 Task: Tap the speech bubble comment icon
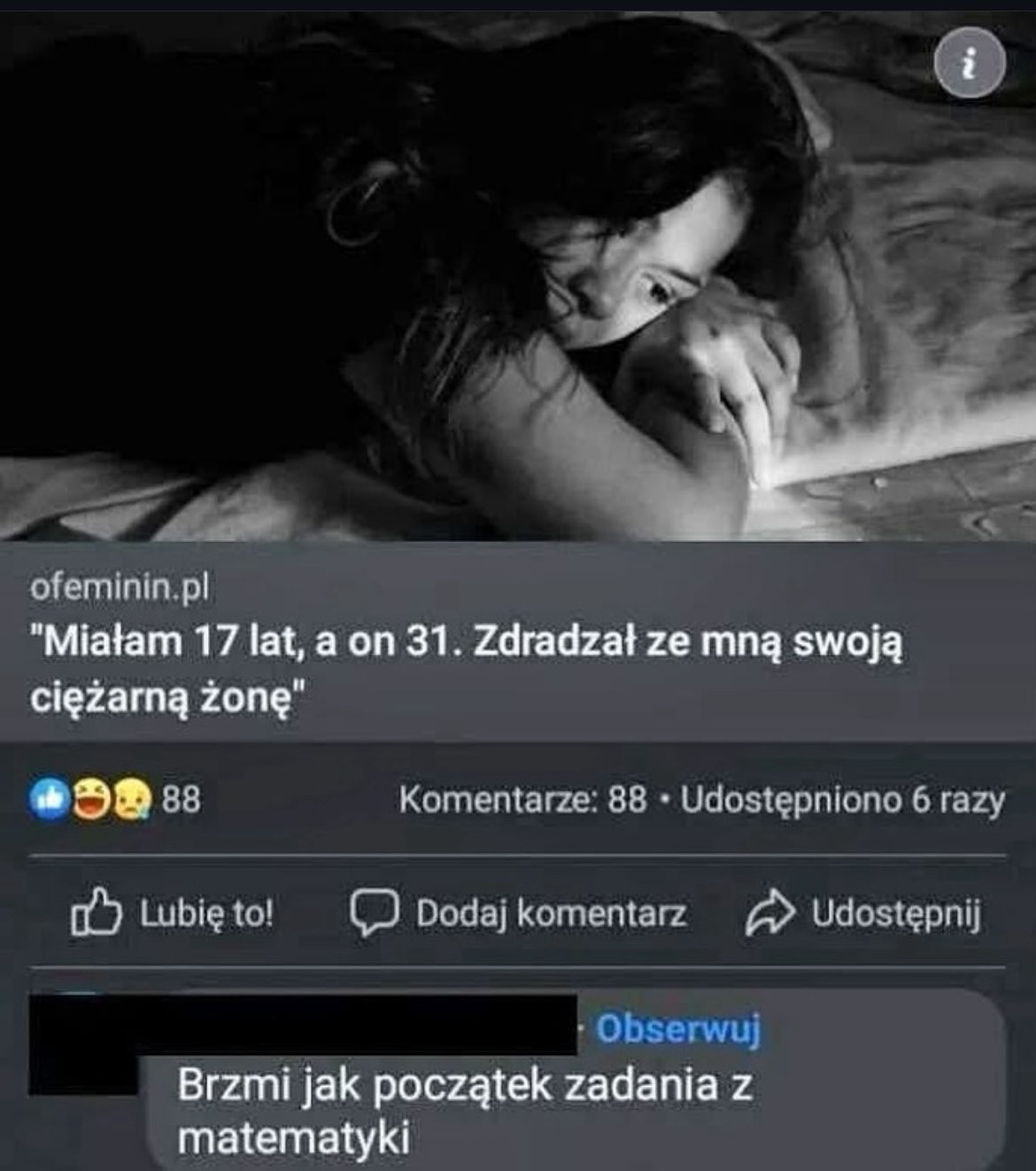(374, 913)
